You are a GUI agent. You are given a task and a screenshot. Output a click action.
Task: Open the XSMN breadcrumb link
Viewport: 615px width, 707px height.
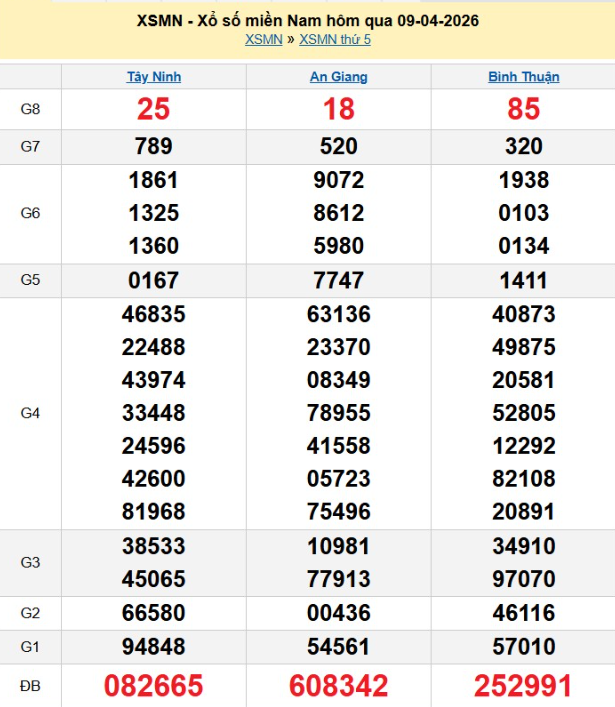click(x=263, y=39)
